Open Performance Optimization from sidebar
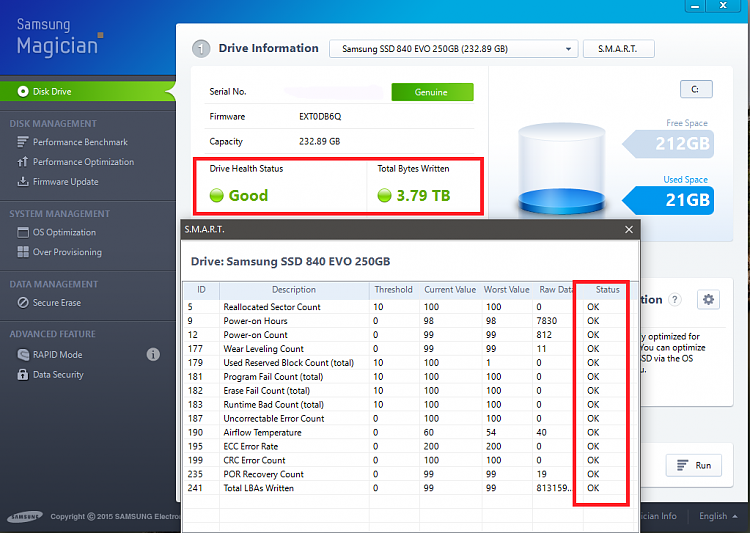Image resolution: width=750 pixels, height=533 pixels. 83,162
